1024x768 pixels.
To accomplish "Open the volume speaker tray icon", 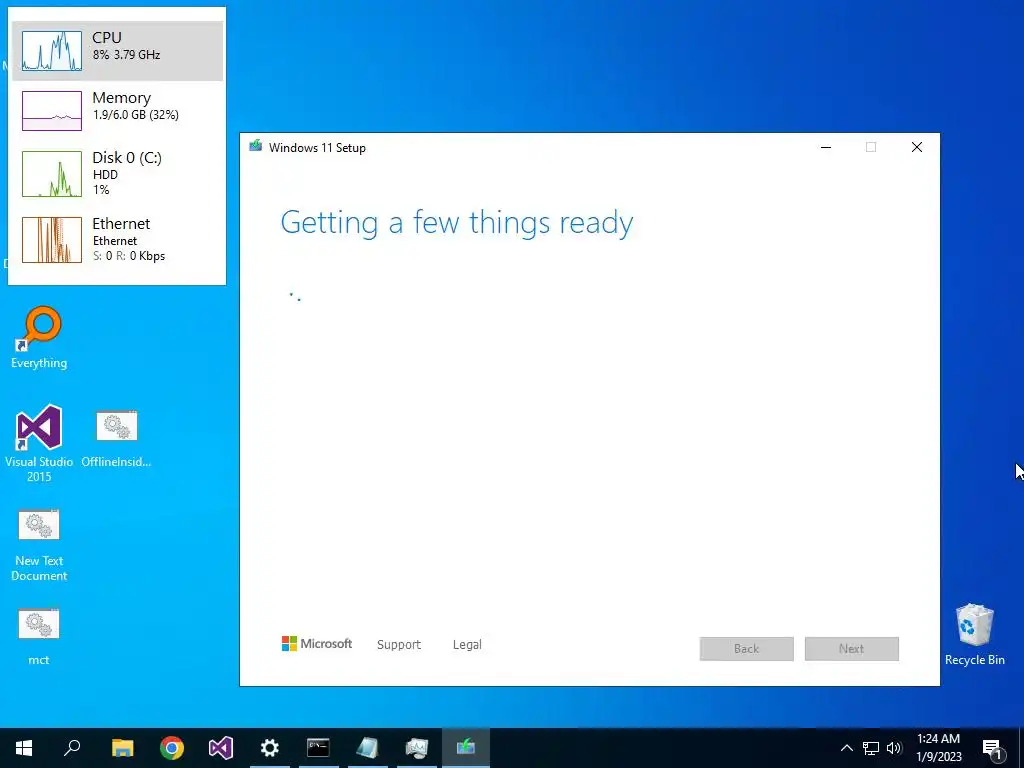I will (x=894, y=748).
